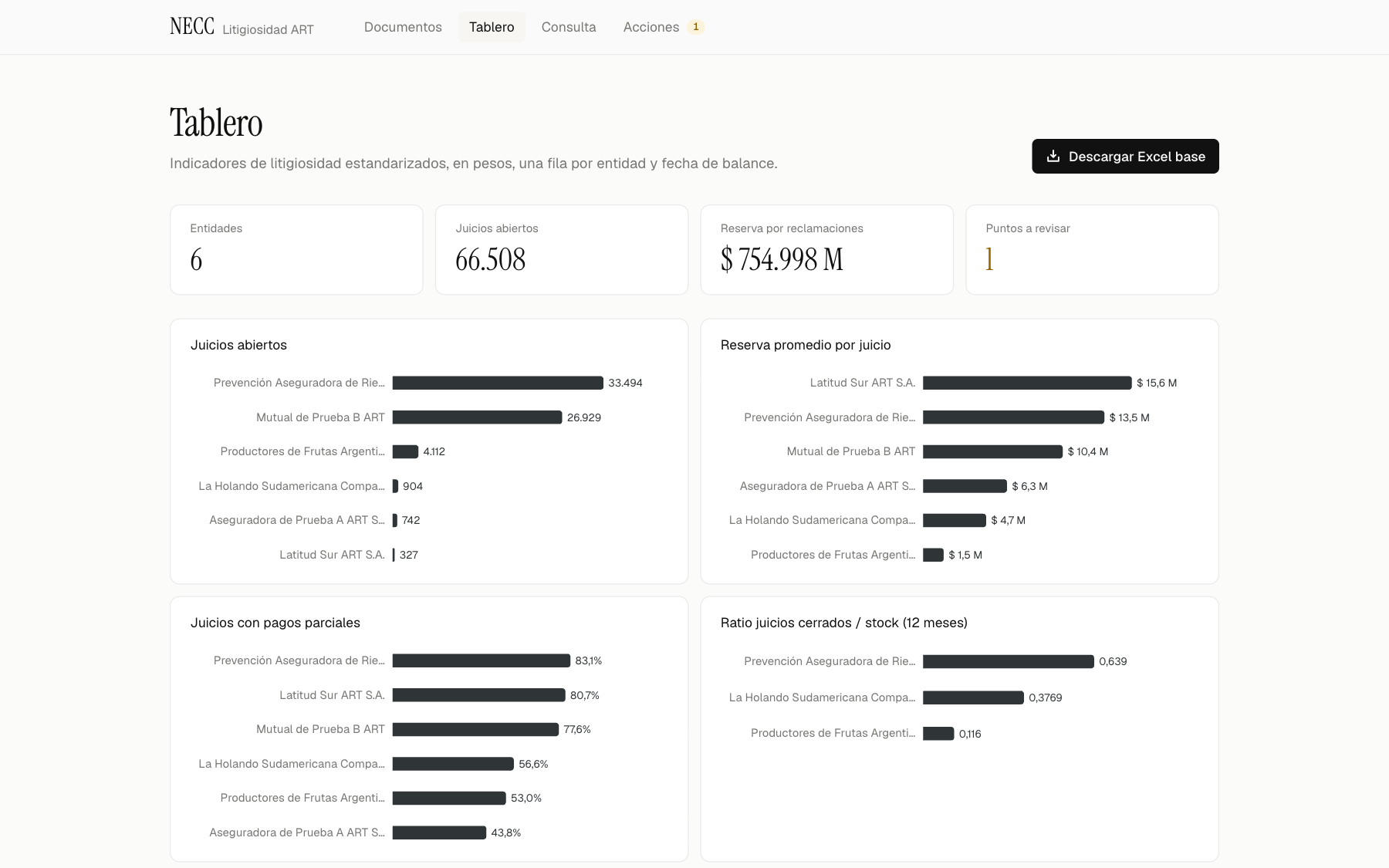Click the Mutual de Prueba B ART bar valued 26.929
This screenshot has width=1389, height=868.
(x=477, y=417)
